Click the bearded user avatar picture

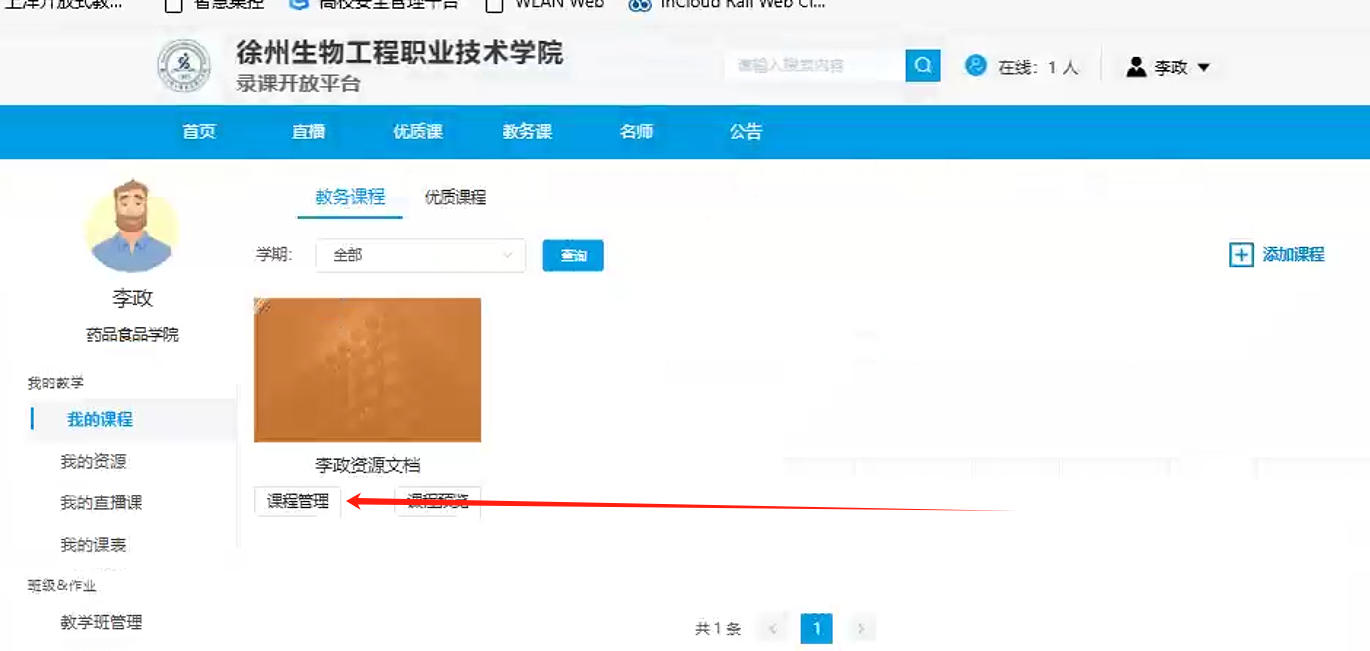[x=132, y=228]
